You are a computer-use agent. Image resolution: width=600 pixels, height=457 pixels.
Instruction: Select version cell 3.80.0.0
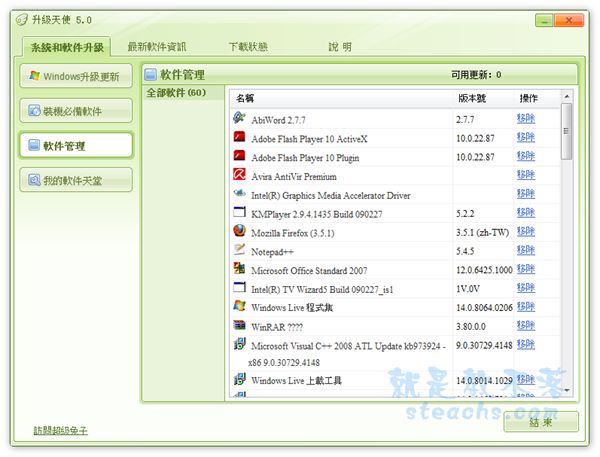[x=471, y=326]
